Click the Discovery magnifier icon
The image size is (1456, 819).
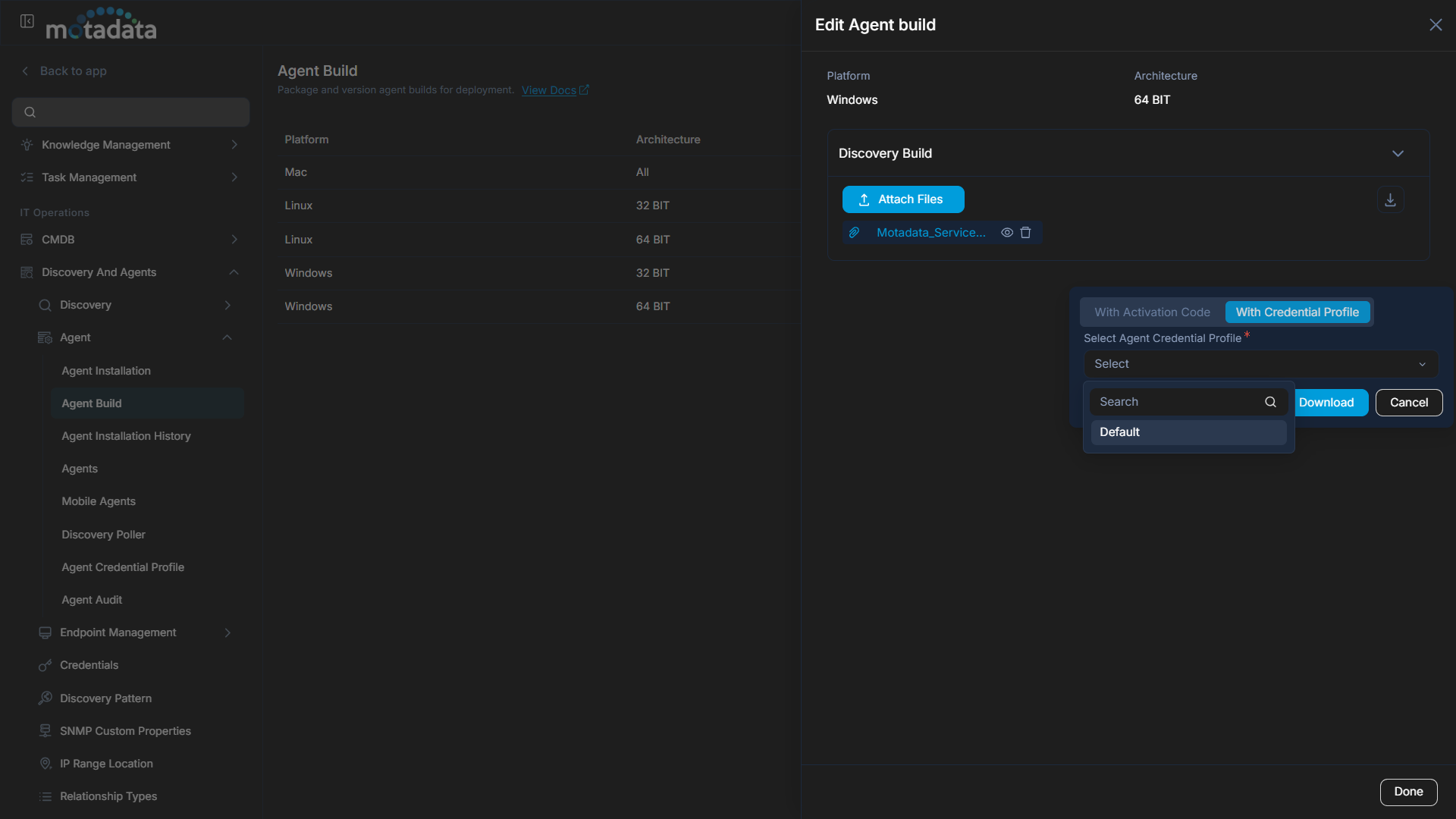tap(45, 305)
